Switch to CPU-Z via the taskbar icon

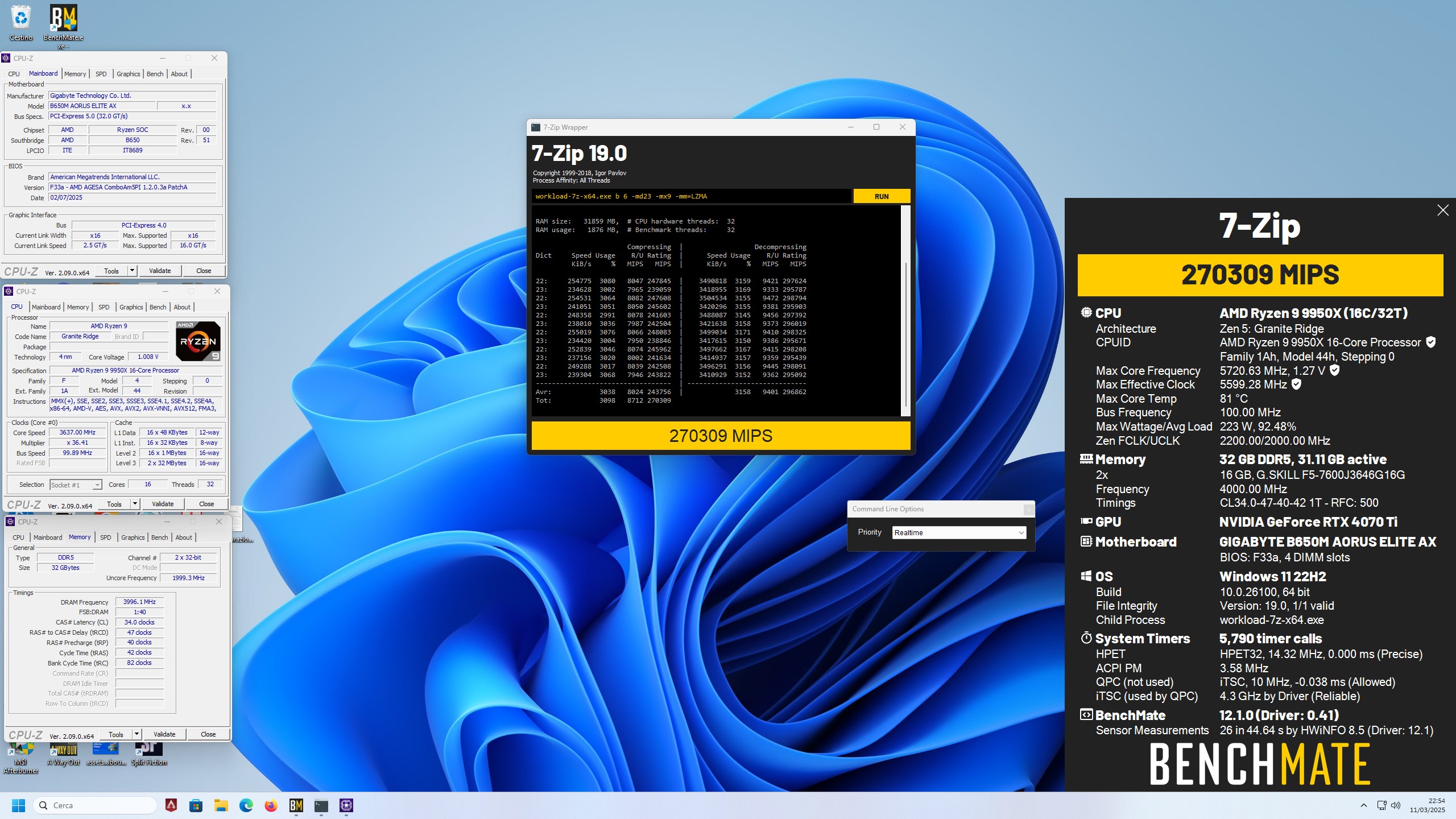pyautogui.click(x=346, y=805)
